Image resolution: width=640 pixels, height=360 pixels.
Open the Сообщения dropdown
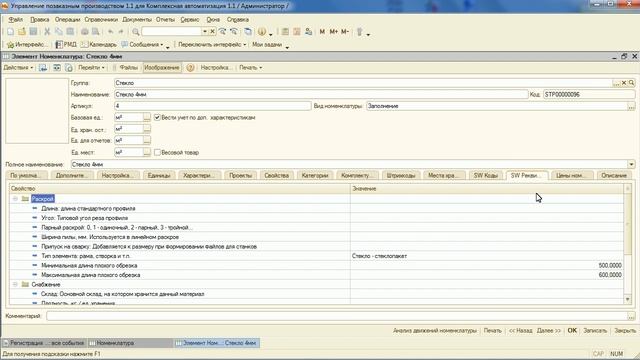click(143, 44)
